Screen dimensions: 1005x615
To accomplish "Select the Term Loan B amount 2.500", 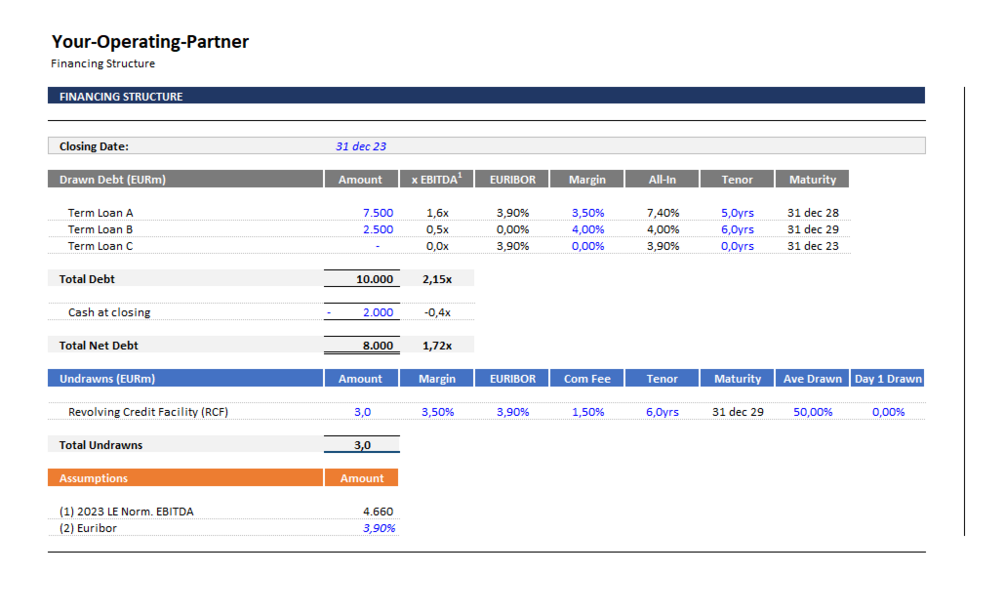I will click(x=377, y=230).
